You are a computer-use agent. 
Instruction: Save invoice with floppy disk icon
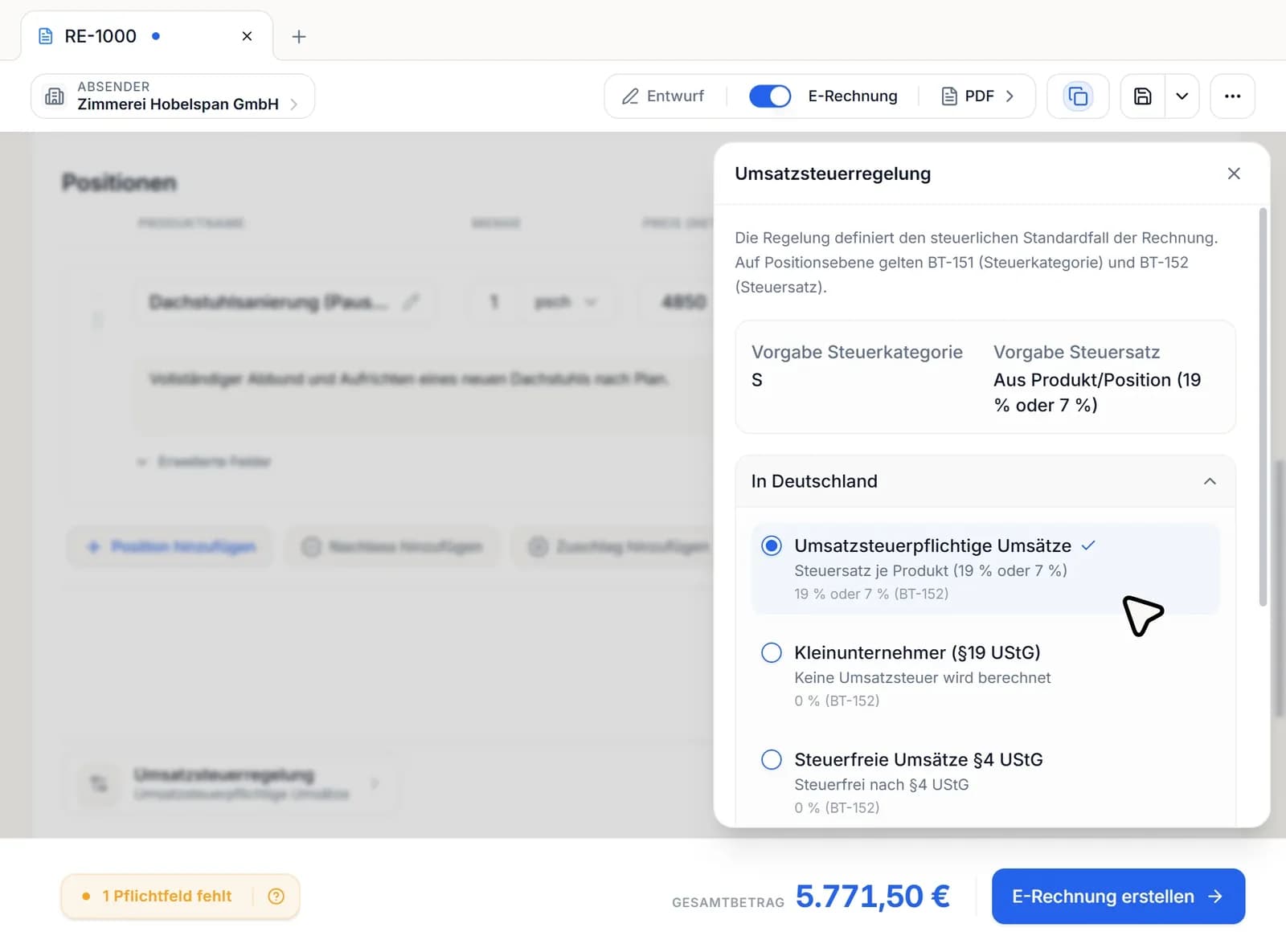[x=1143, y=96]
